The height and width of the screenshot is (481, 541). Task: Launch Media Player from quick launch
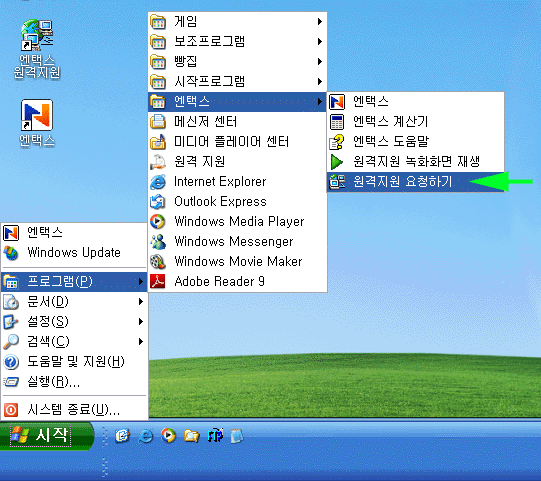(168, 436)
